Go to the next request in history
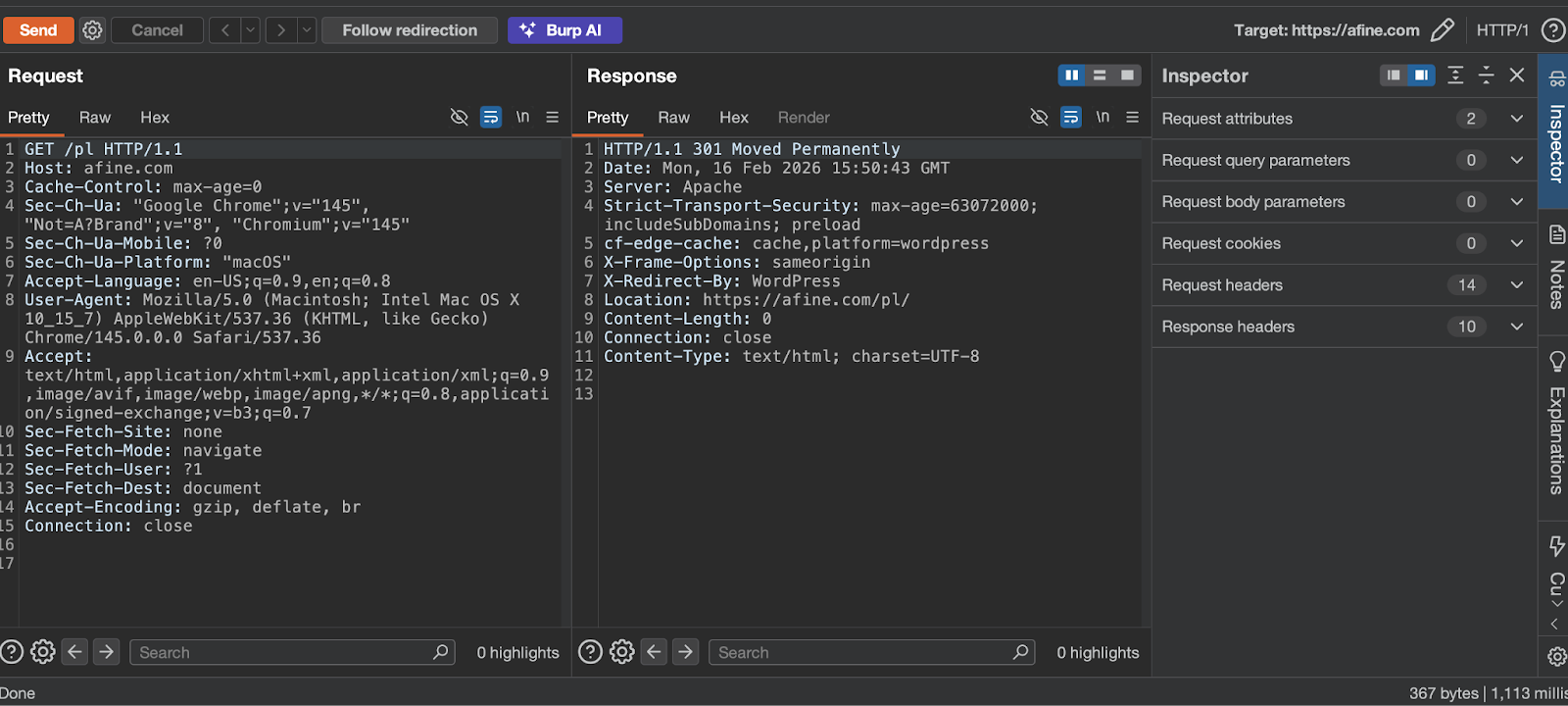This screenshot has height=706, width=1568. pos(280,30)
